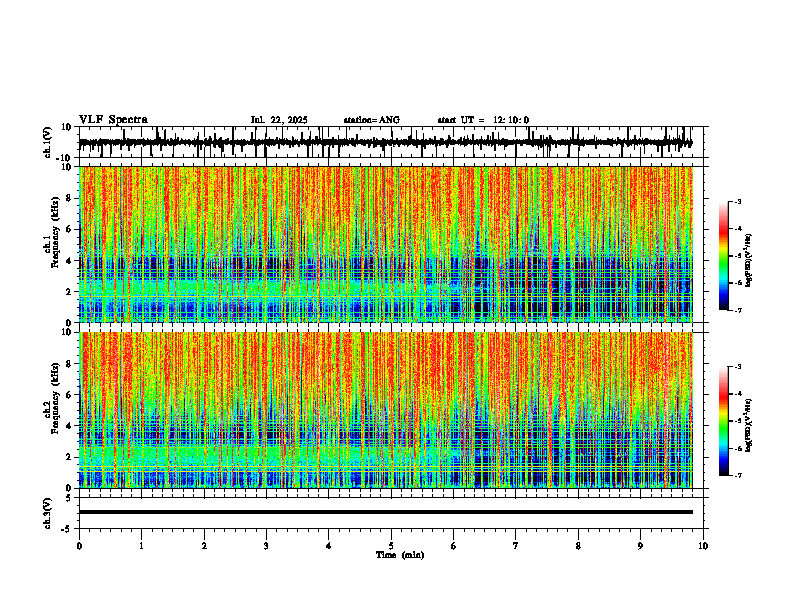Click the "Time (min)" axis label
This screenshot has width=792, height=612.
(x=400, y=555)
